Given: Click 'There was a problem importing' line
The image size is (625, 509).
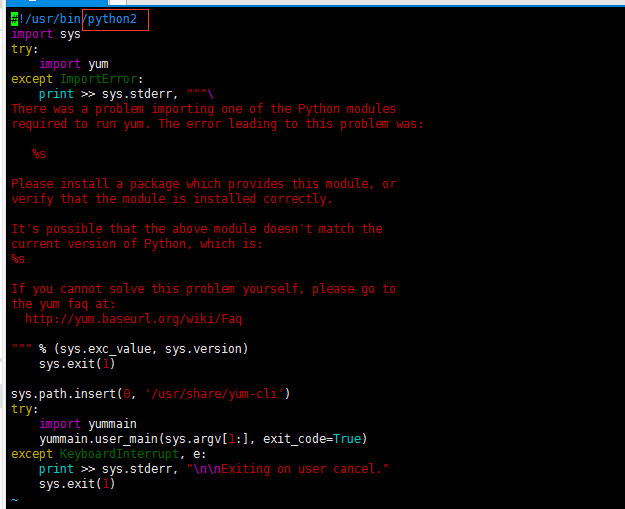Looking at the screenshot, I should (x=203, y=109).
